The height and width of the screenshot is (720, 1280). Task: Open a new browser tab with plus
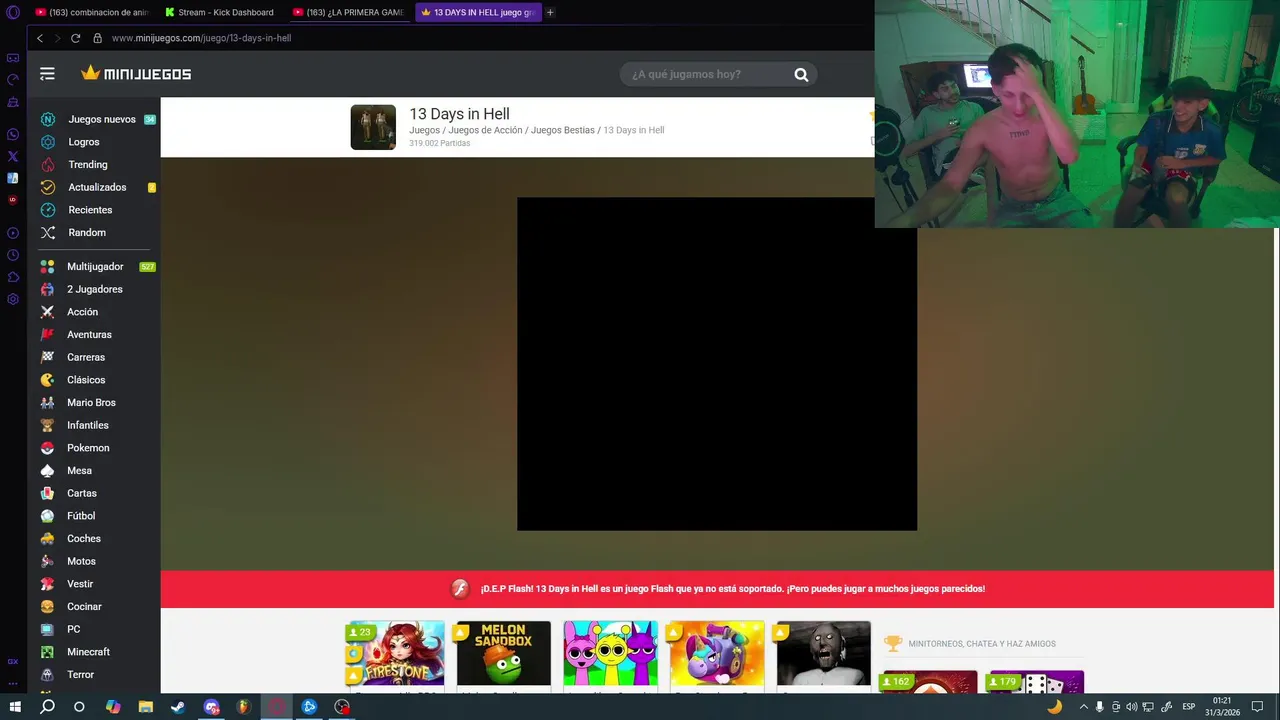tap(550, 12)
